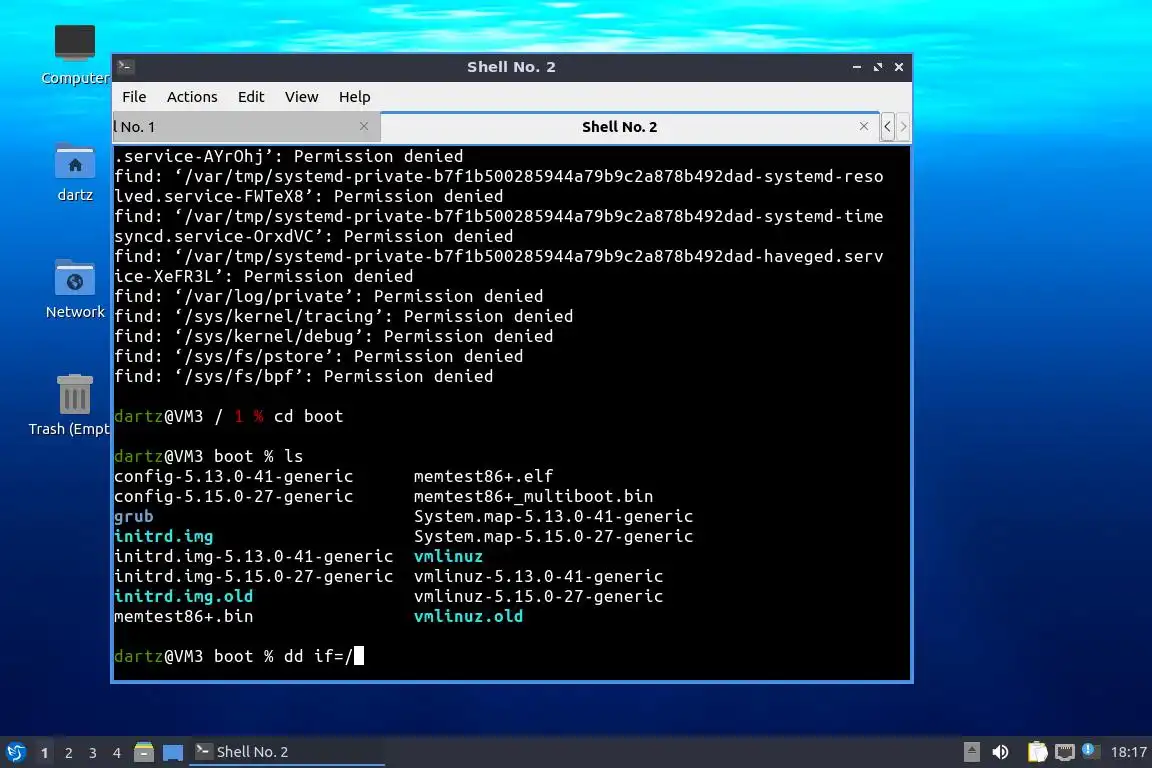Click '/var/log/private' permission denied line
1152x768 pixels.
pos(328,296)
